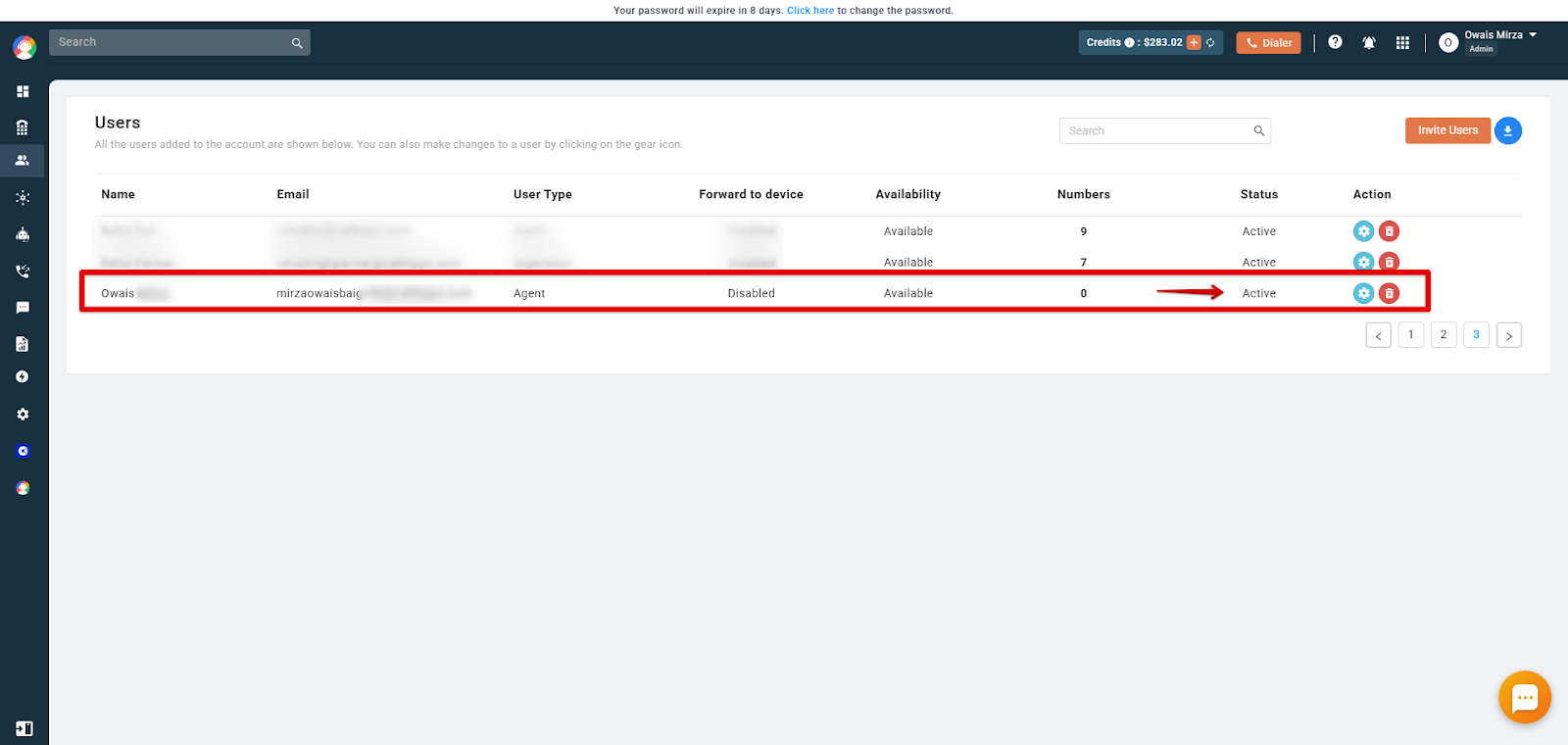This screenshot has width=1568, height=745.
Task: Open the help question mark icon
Action: [x=1335, y=42]
